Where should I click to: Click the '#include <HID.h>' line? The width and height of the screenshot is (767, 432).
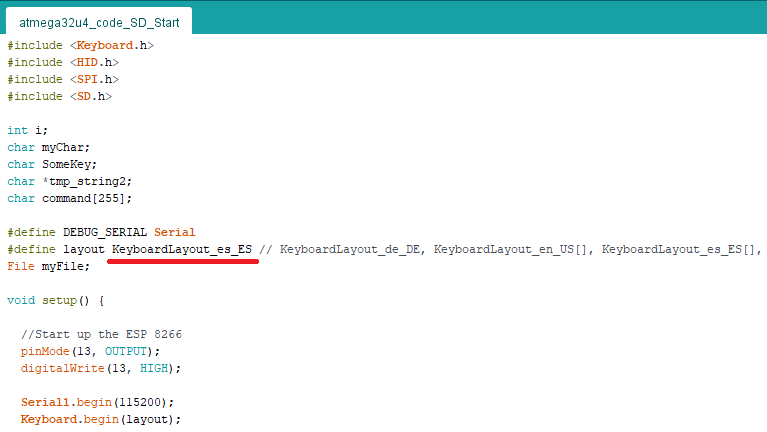click(63, 63)
